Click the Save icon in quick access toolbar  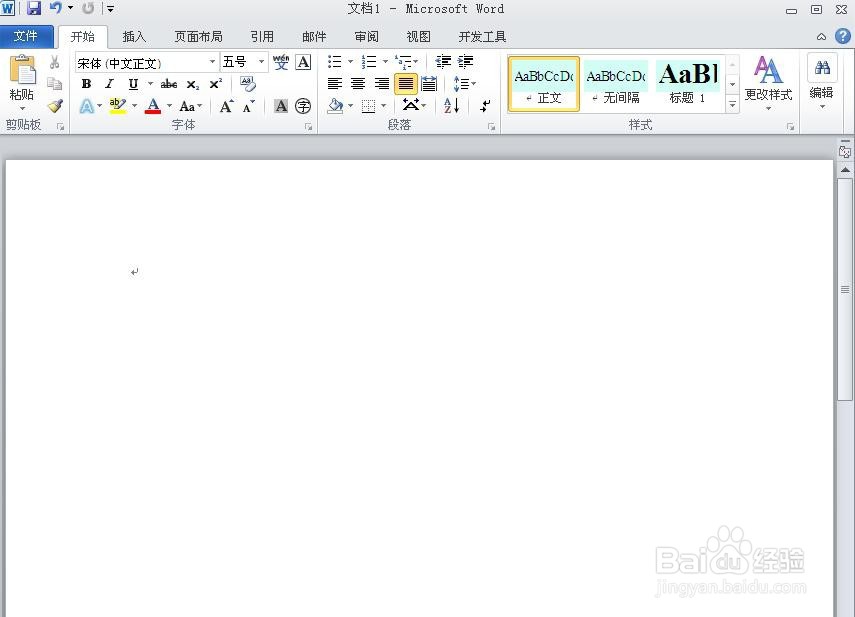tap(34, 8)
